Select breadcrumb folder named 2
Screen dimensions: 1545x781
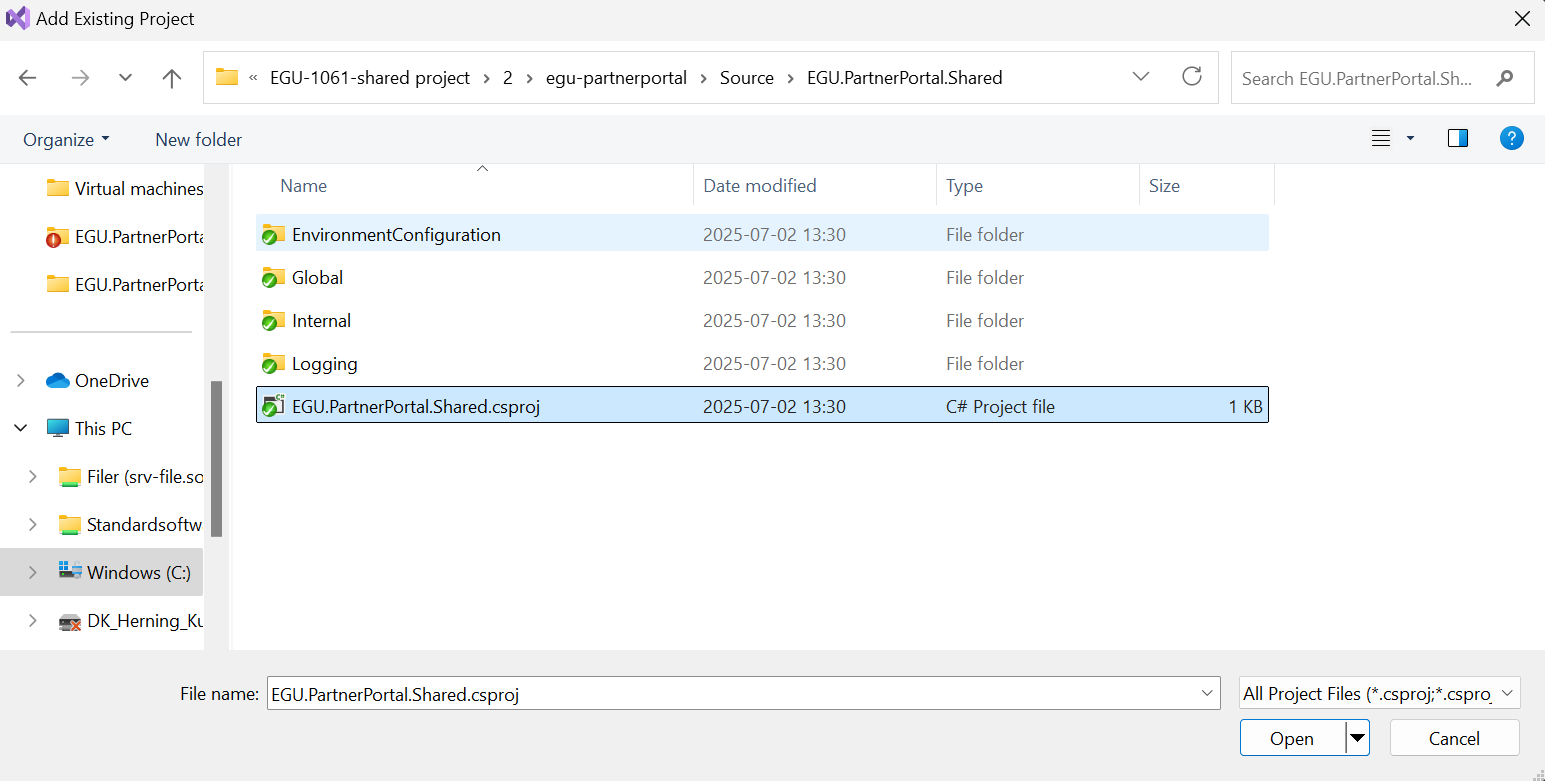[507, 78]
